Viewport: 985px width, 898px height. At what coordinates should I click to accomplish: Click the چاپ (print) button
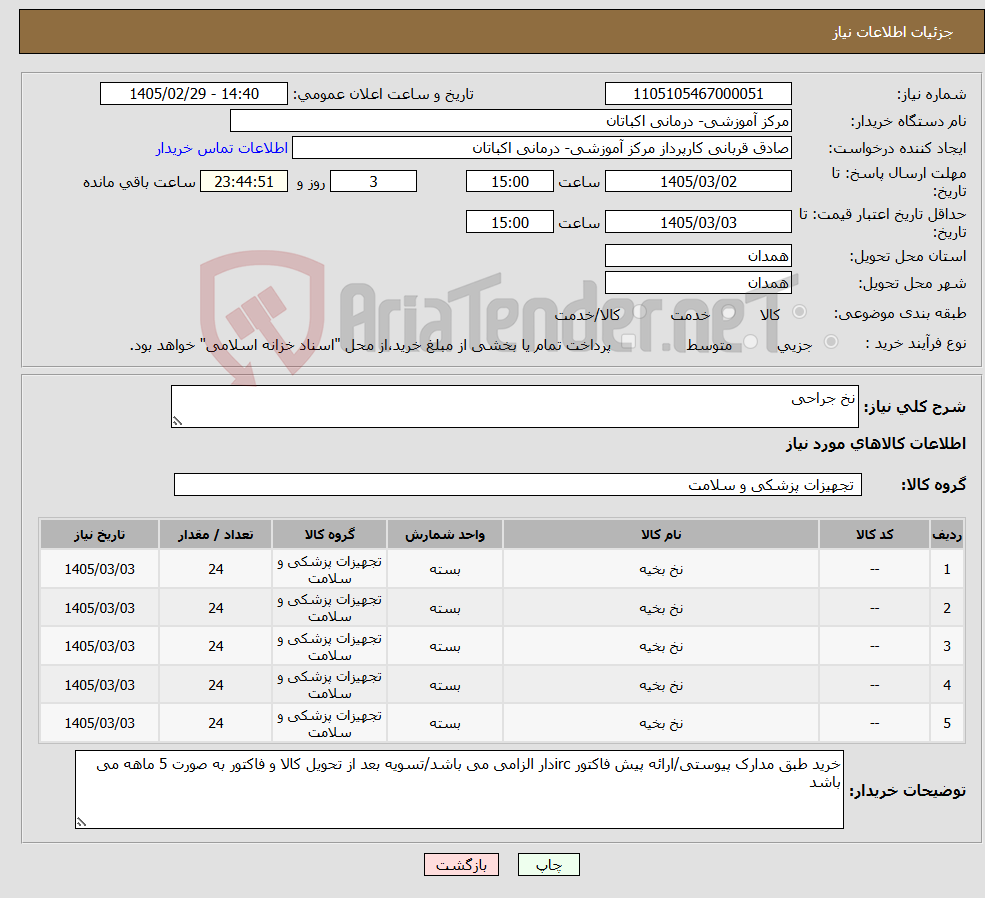click(x=548, y=865)
